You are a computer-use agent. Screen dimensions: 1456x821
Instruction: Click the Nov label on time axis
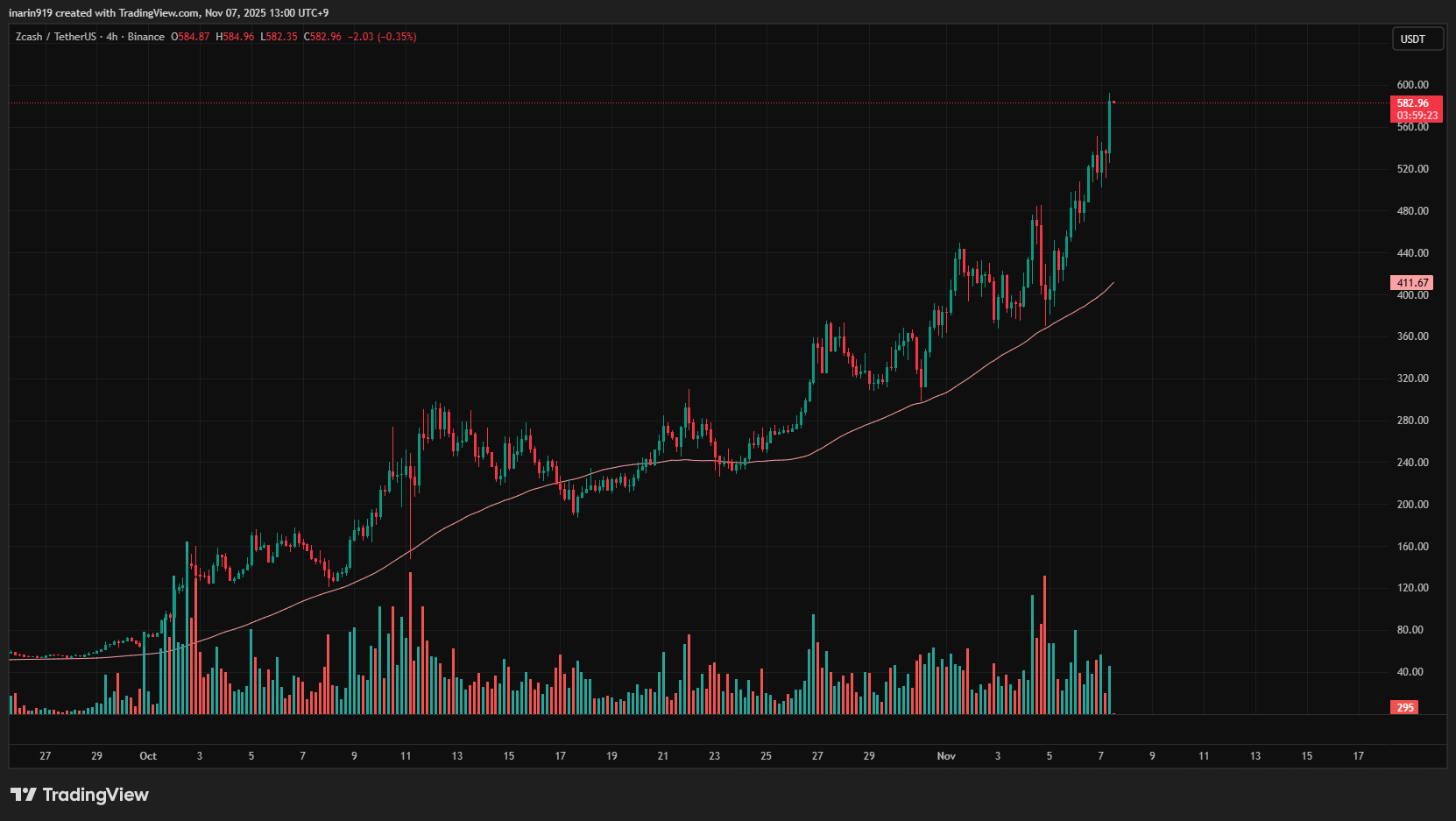(x=946, y=756)
